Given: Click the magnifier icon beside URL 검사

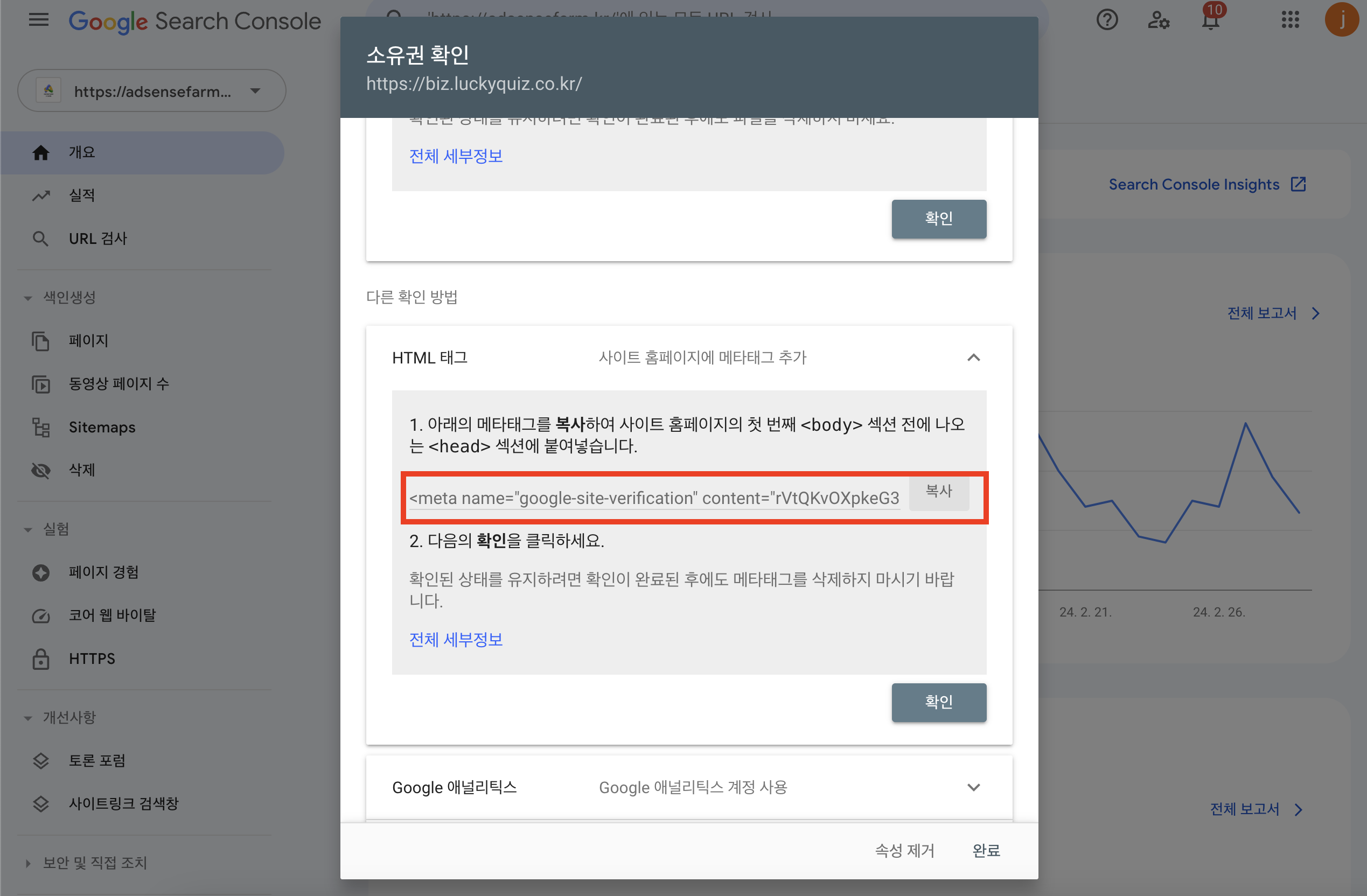Looking at the screenshot, I should click(40, 239).
